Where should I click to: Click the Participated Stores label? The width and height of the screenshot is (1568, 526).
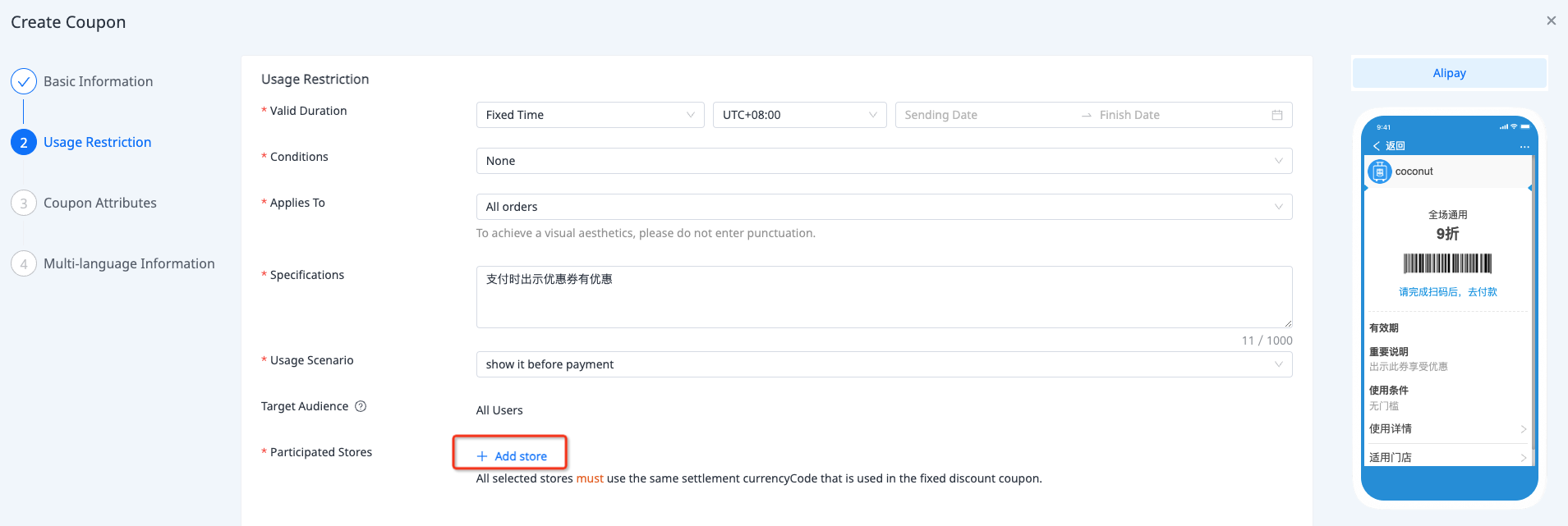tap(321, 452)
